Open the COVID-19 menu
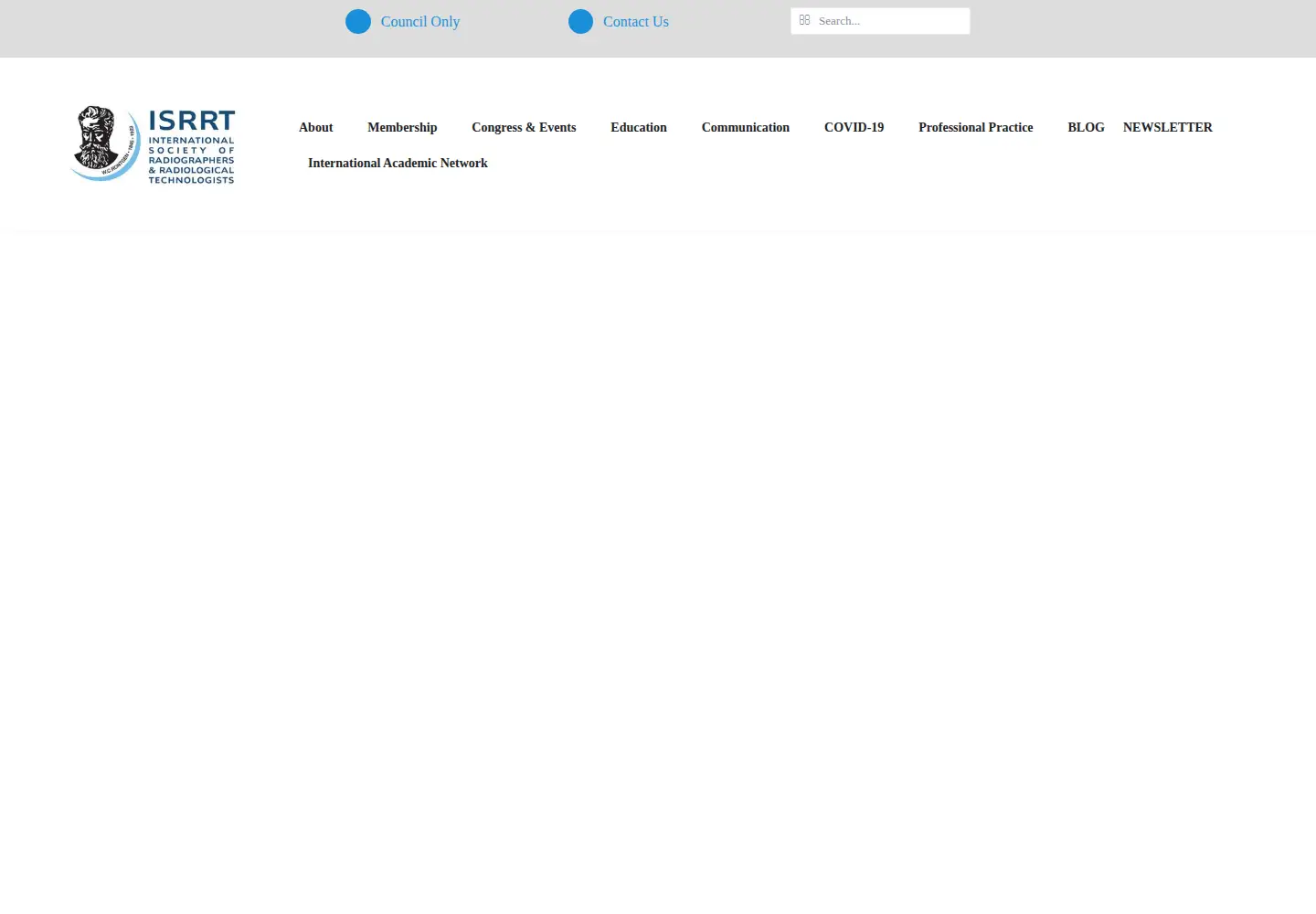1316x914 pixels. (x=854, y=128)
